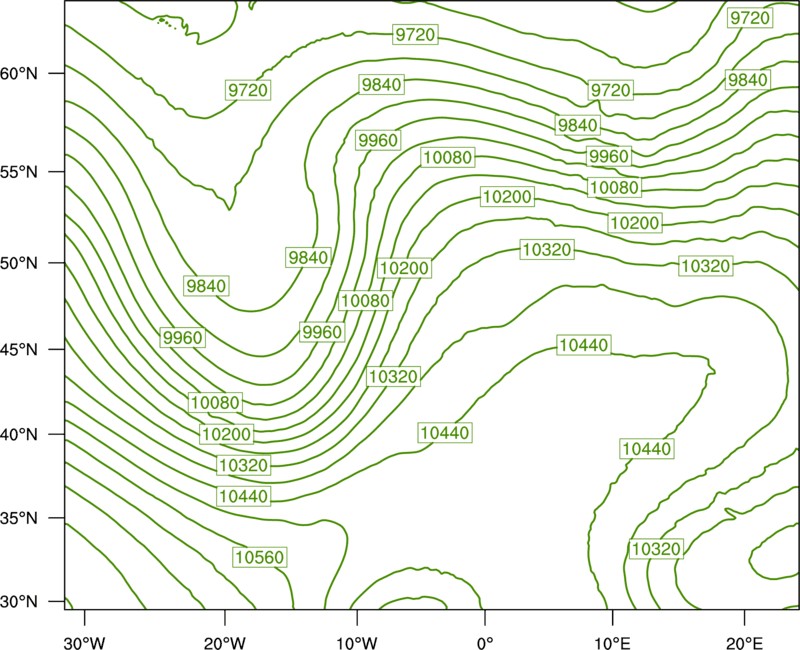
Task: Click the 30°W longitude axis label
Action: 85,643
